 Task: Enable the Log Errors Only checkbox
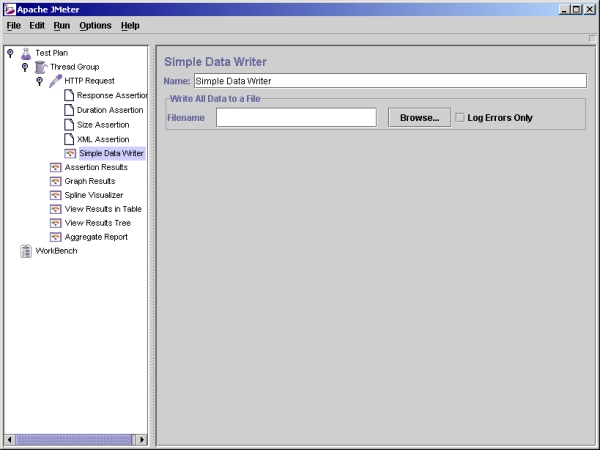tap(460, 117)
